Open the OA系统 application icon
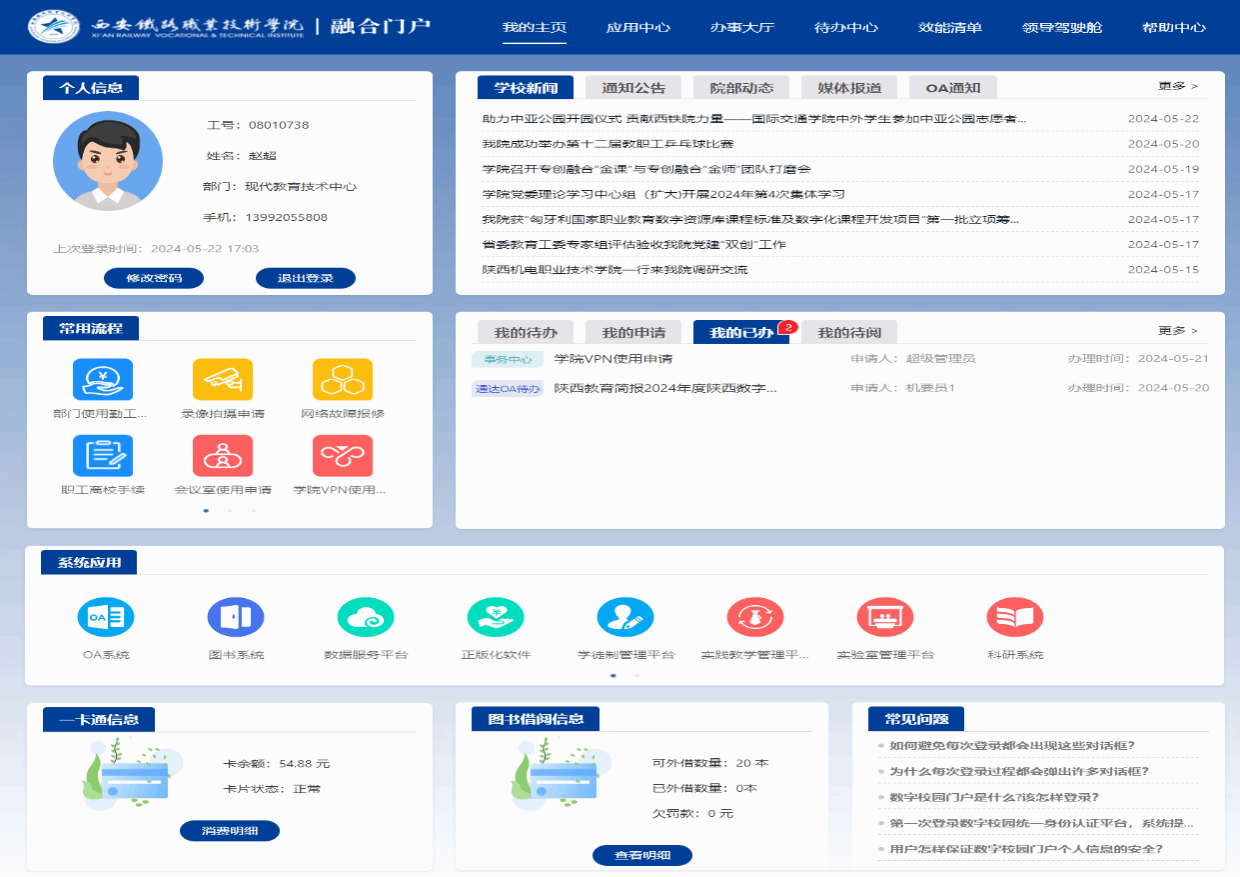 tap(106, 617)
